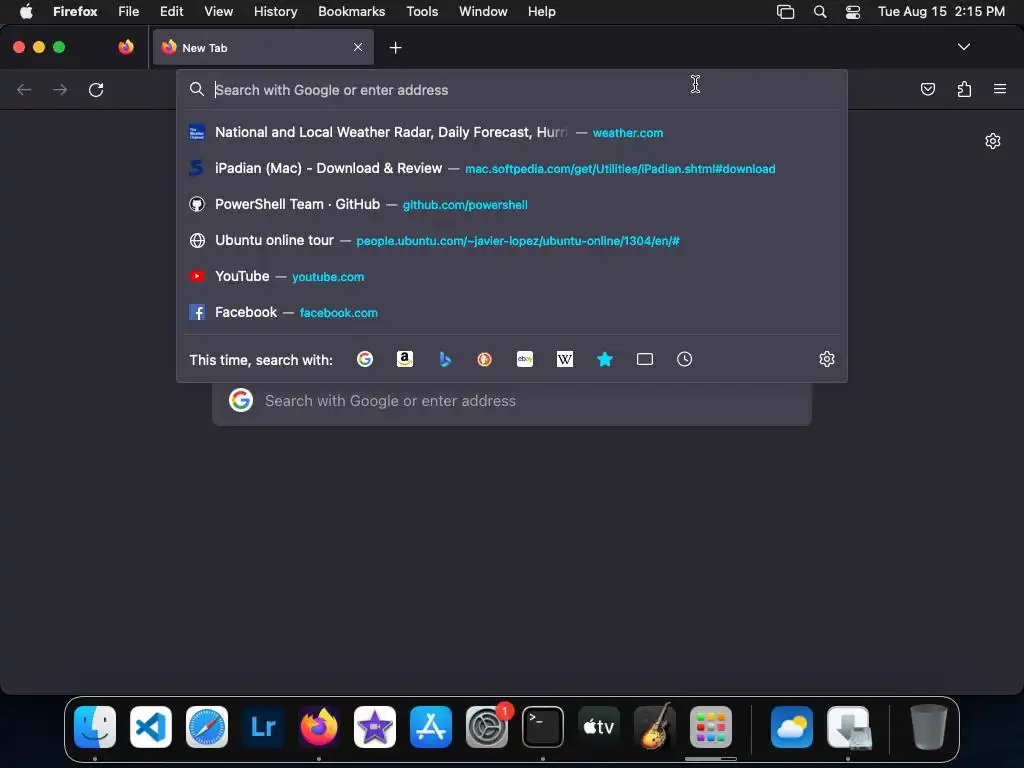The image size is (1024, 768).
Task: Close the New Tab tab
Action: coord(358,47)
